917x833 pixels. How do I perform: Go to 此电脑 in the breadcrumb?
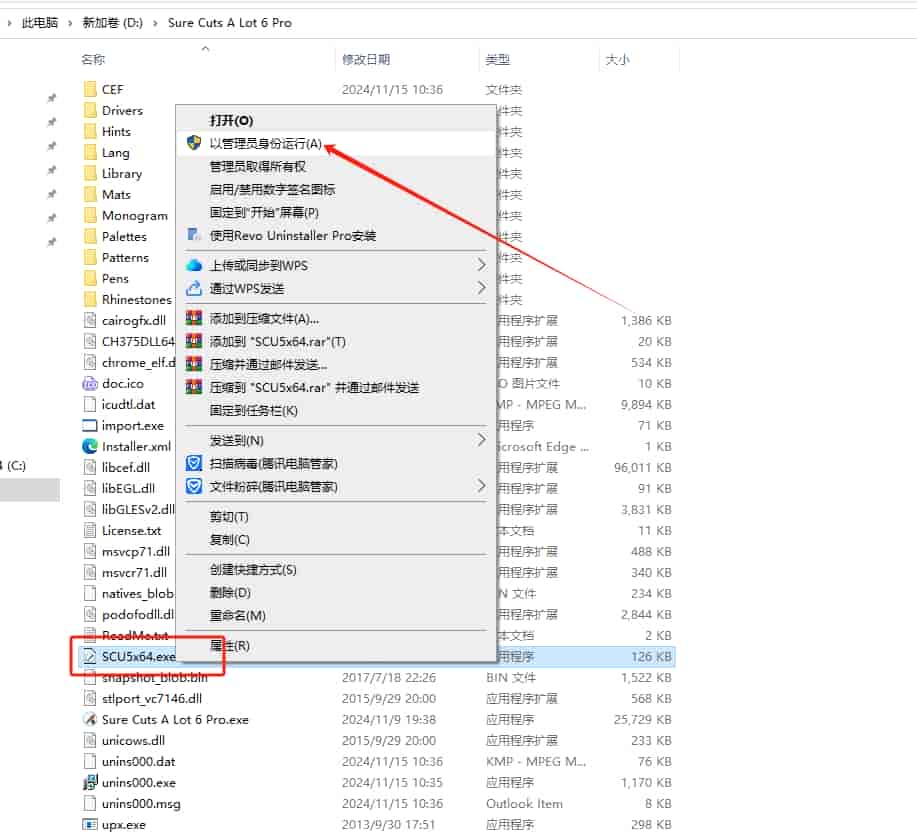pos(40,23)
